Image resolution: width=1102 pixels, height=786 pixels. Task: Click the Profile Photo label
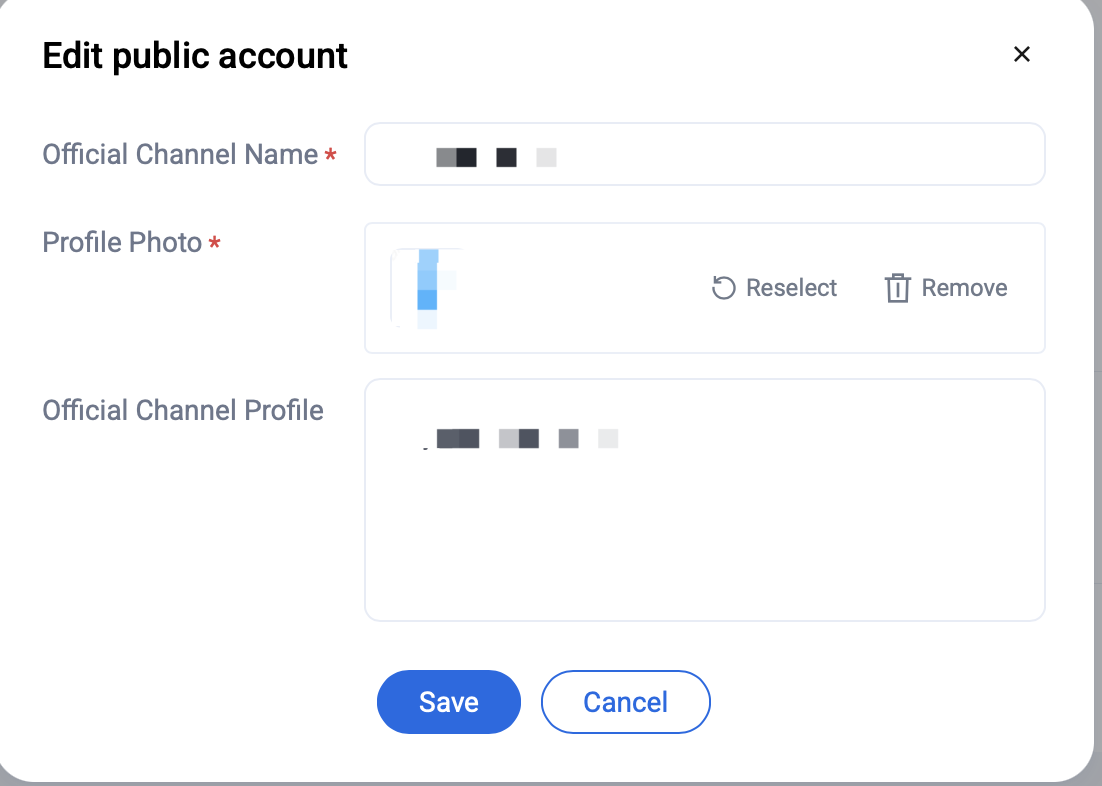click(122, 243)
